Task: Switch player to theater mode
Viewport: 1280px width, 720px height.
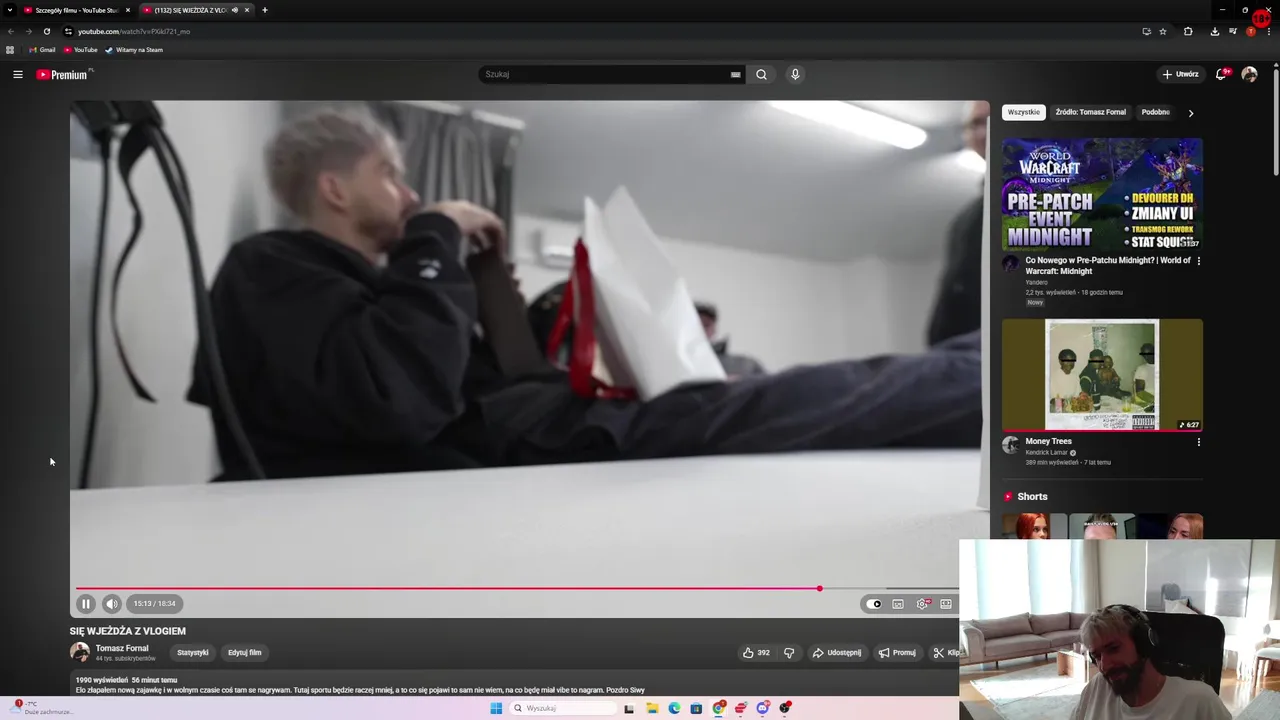Action: pyautogui.click(x=946, y=604)
